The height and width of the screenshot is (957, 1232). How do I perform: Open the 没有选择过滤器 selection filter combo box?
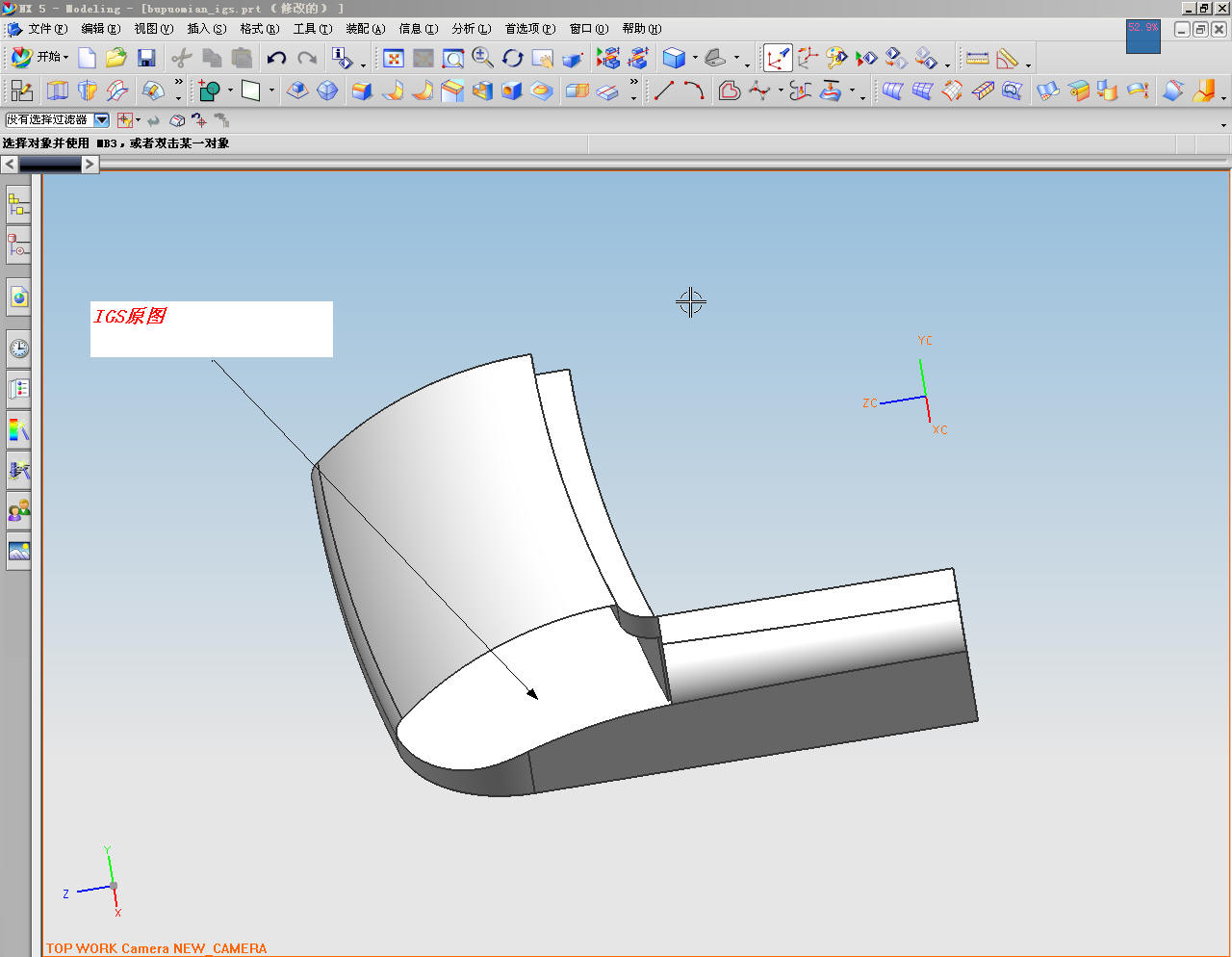[x=57, y=120]
